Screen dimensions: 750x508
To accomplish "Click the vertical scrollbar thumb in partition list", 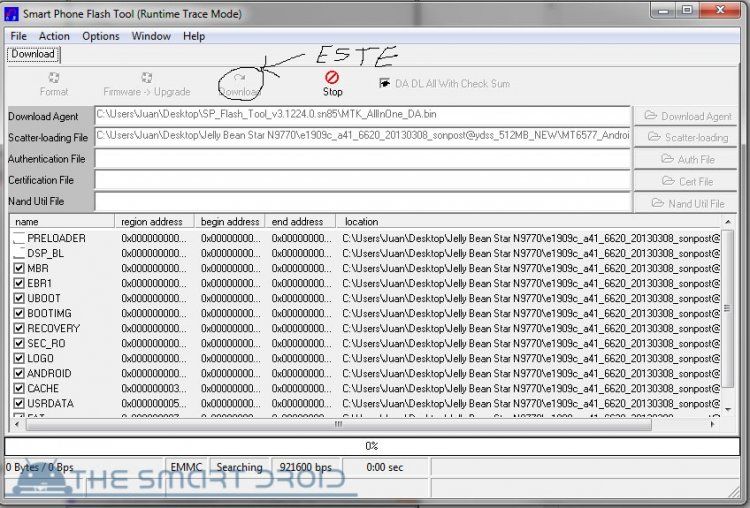I will point(728,308).
